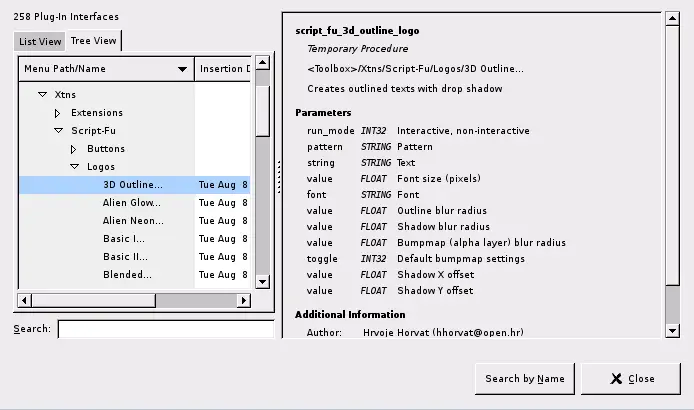Close the plug-in browser dialog
The height and width of the screenshot is (410, 694).
point(630,379)
